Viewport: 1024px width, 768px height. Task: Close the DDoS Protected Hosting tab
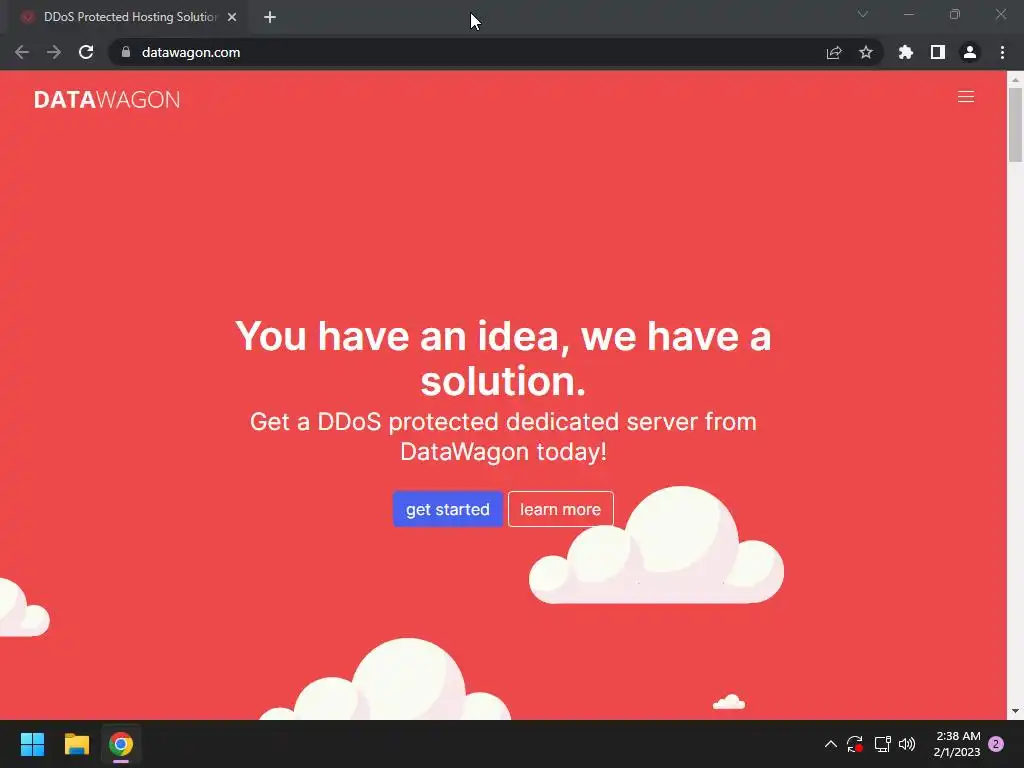[232, 17]
